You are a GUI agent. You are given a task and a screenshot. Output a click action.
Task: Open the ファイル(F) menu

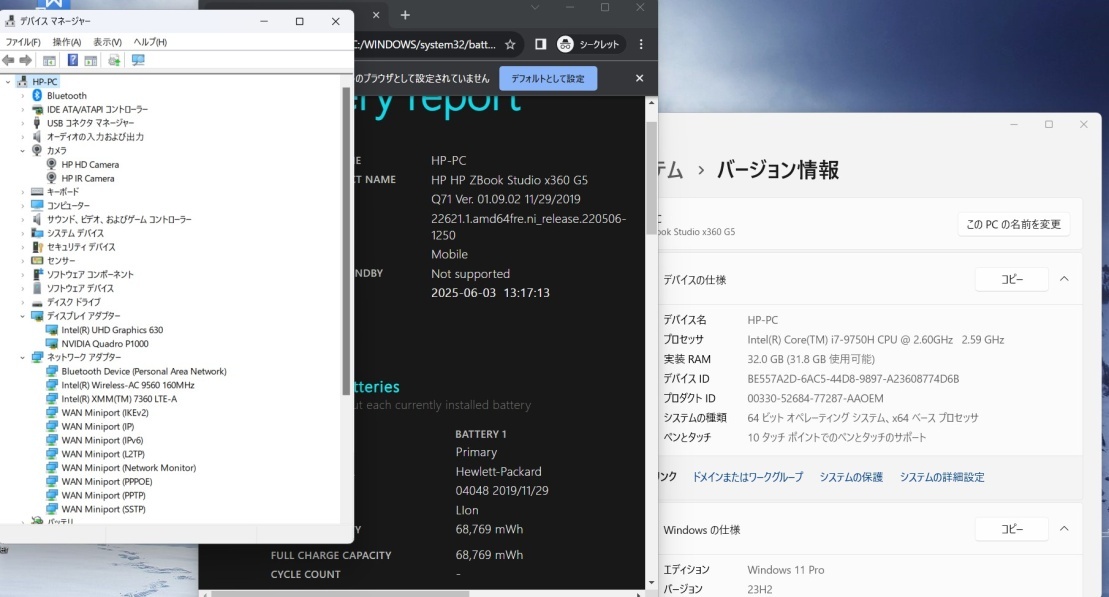click(23, 42)
